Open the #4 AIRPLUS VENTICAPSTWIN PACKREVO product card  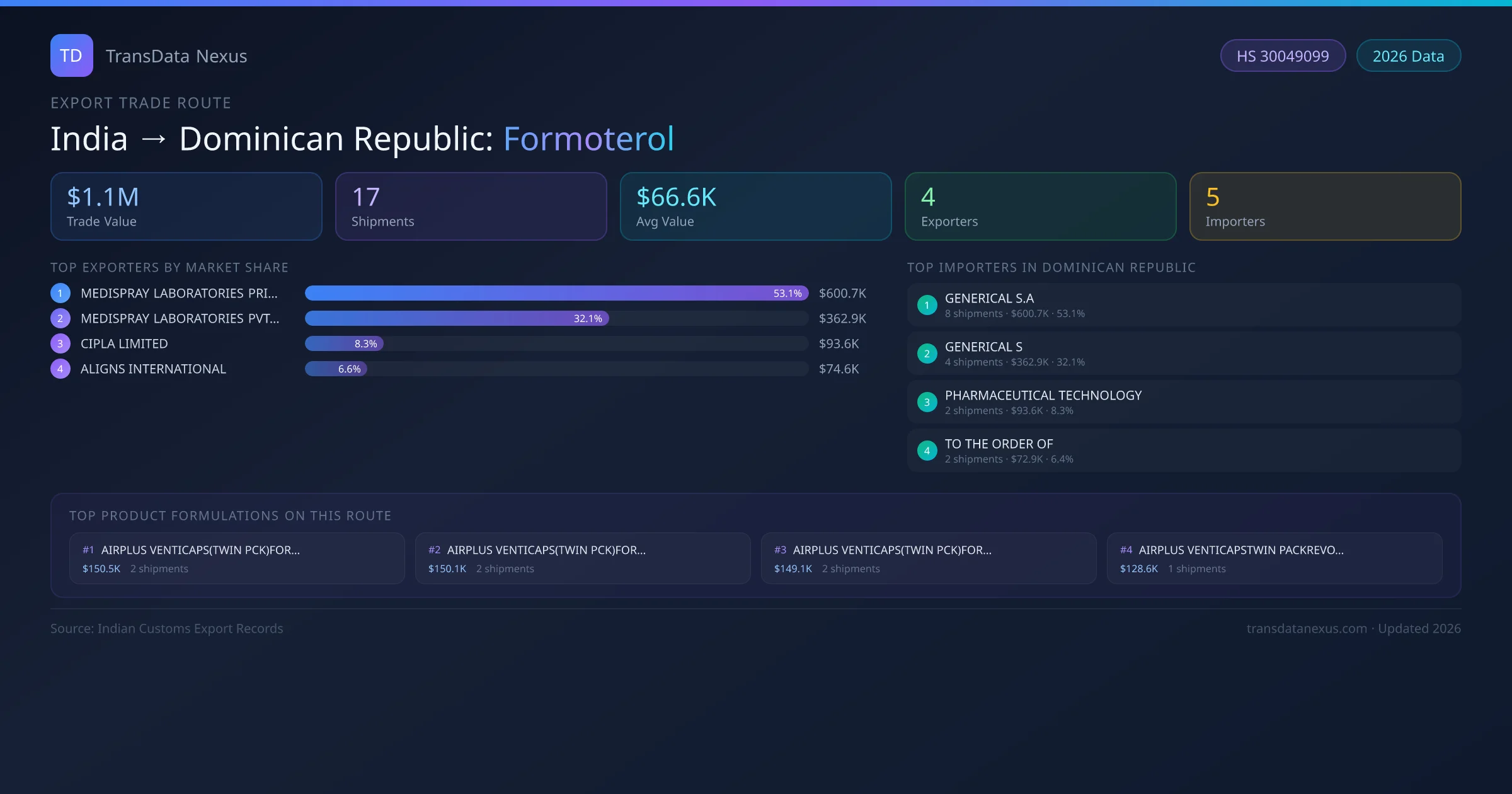1274,558
